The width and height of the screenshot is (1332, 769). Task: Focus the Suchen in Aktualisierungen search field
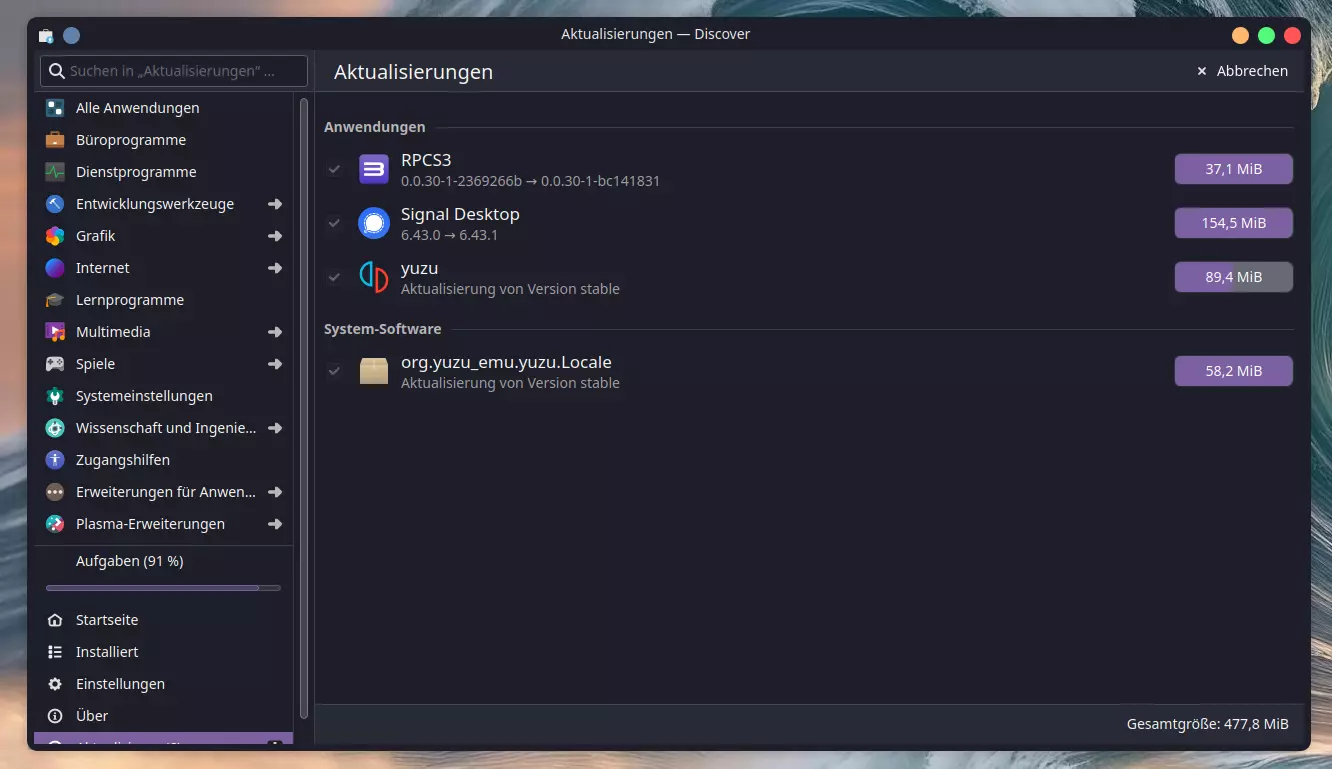coord(174,71)
